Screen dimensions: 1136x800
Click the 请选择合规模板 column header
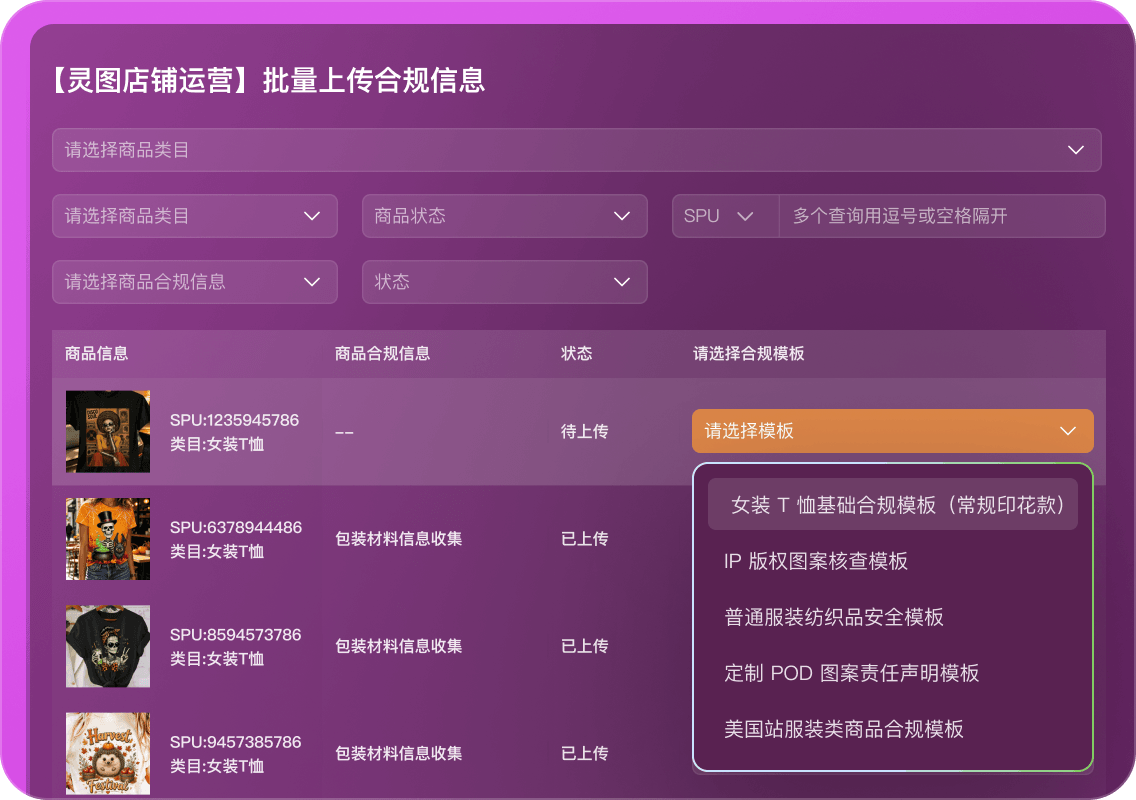[749, 354]
